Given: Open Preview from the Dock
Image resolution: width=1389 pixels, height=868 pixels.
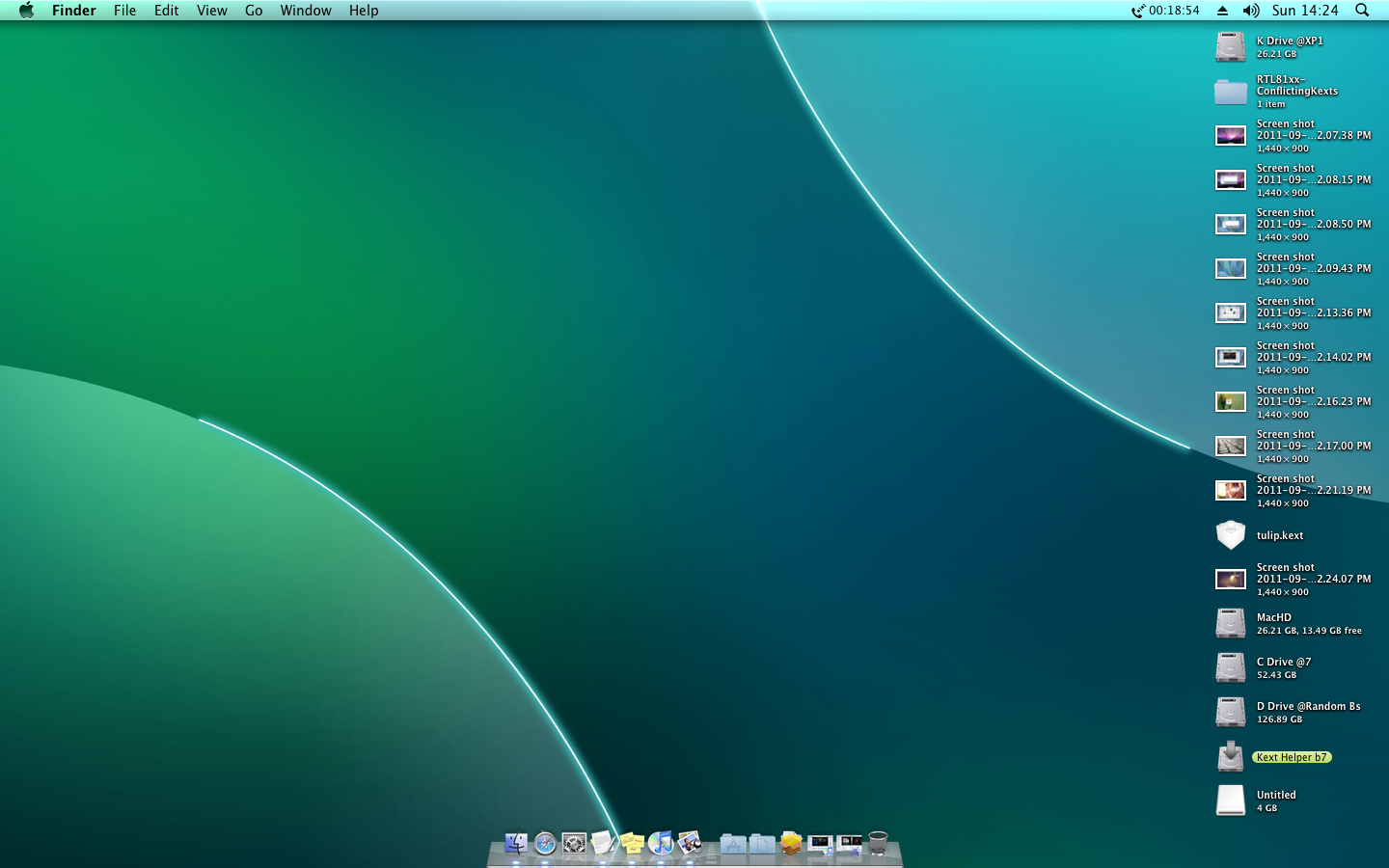Looking at the screenshot, I should pyautogui.click(x=690, y=844).
